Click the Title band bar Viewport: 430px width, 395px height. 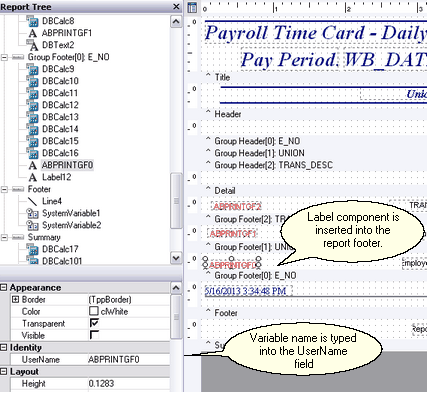click(314, 77)
